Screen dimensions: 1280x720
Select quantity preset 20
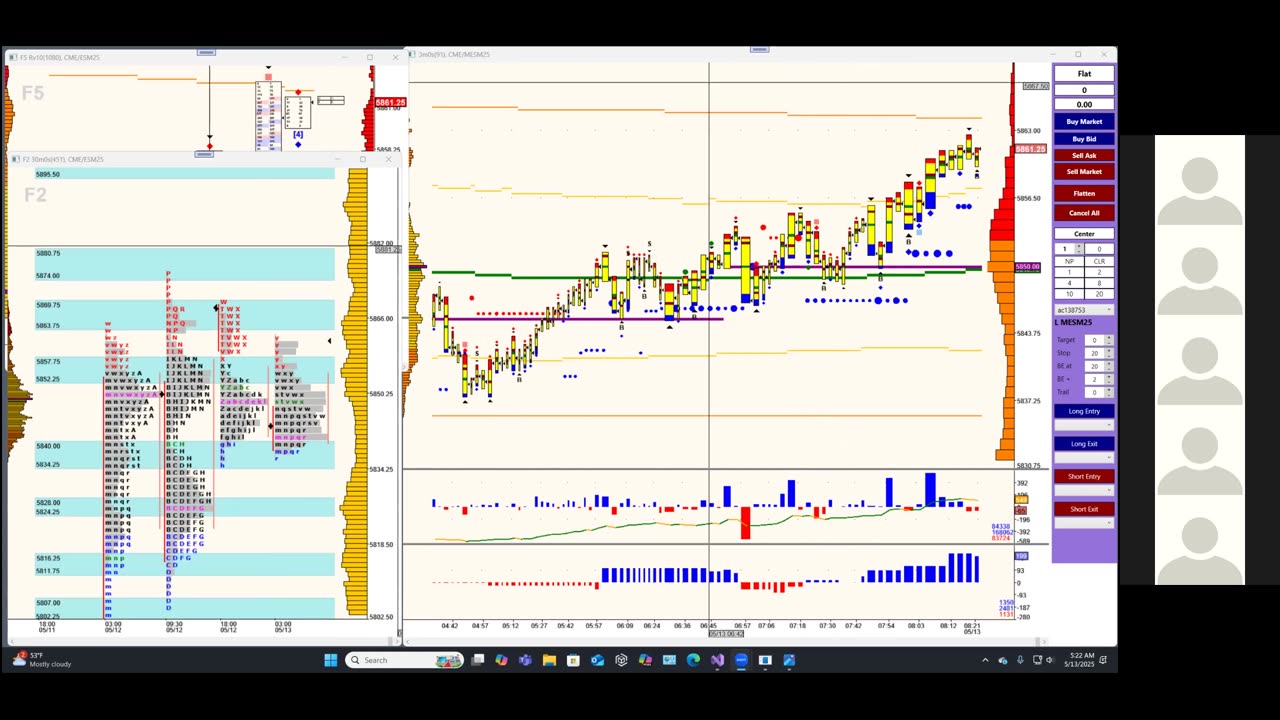[1099, 294]
